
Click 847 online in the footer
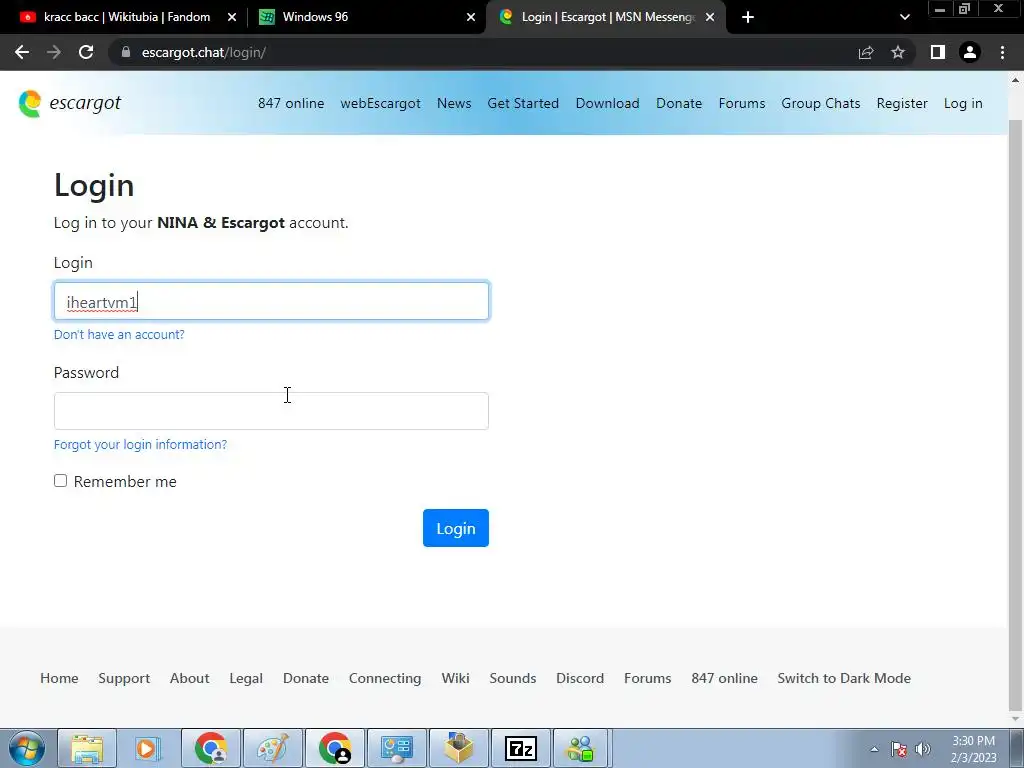pos(724,678)
